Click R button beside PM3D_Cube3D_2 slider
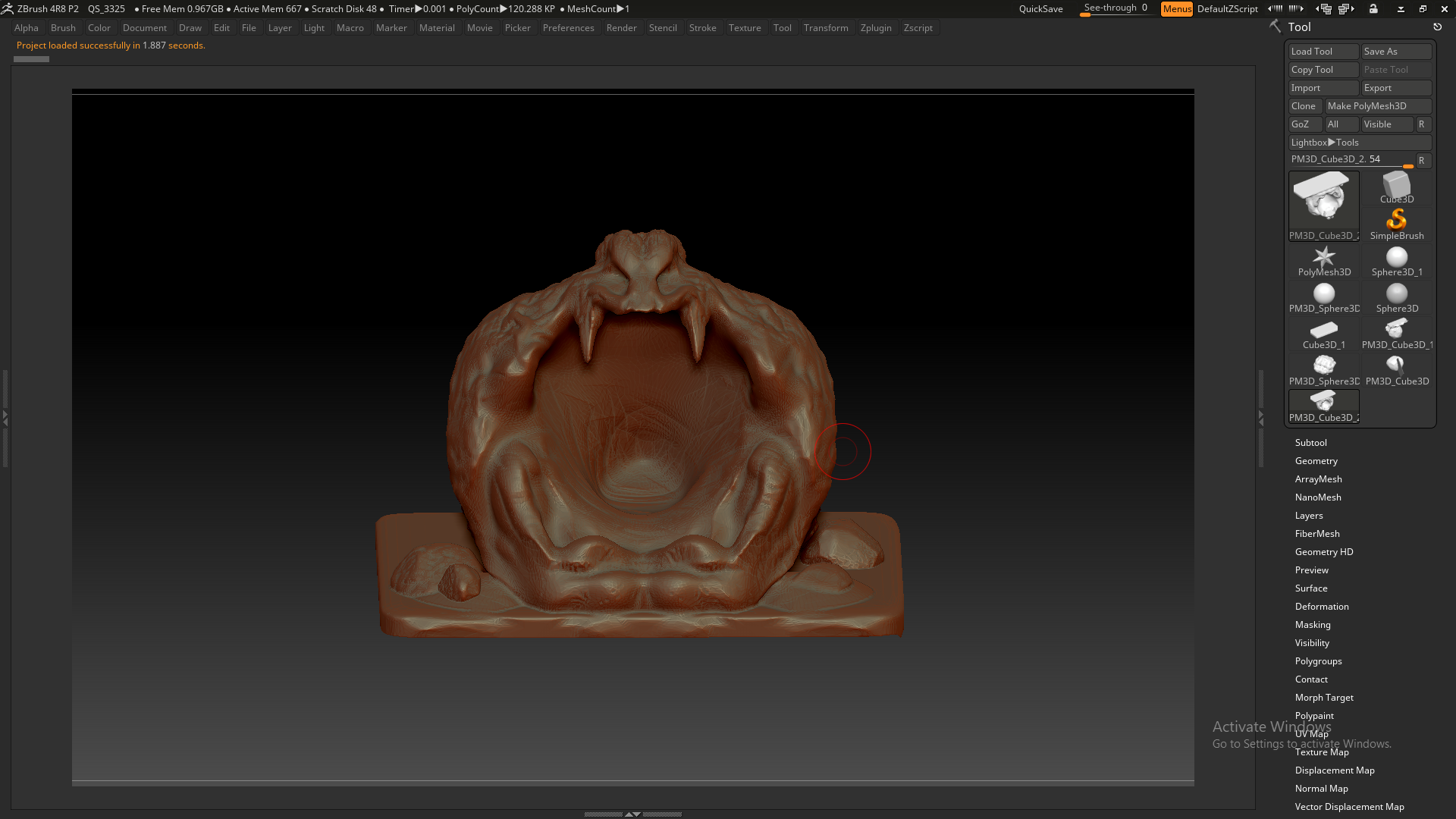1456x819 pixels. 1423,161
